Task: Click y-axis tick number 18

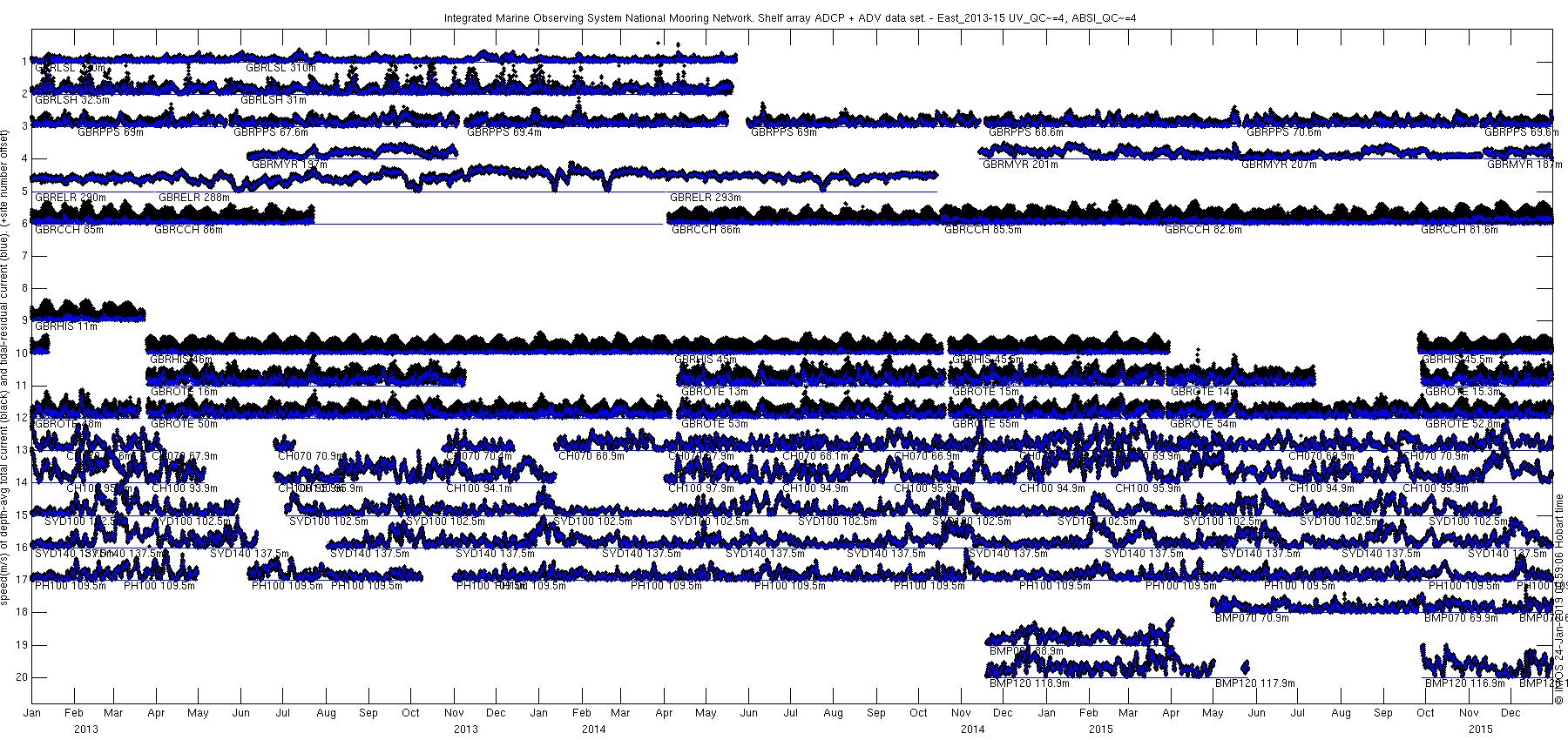Action: [22, 612]
